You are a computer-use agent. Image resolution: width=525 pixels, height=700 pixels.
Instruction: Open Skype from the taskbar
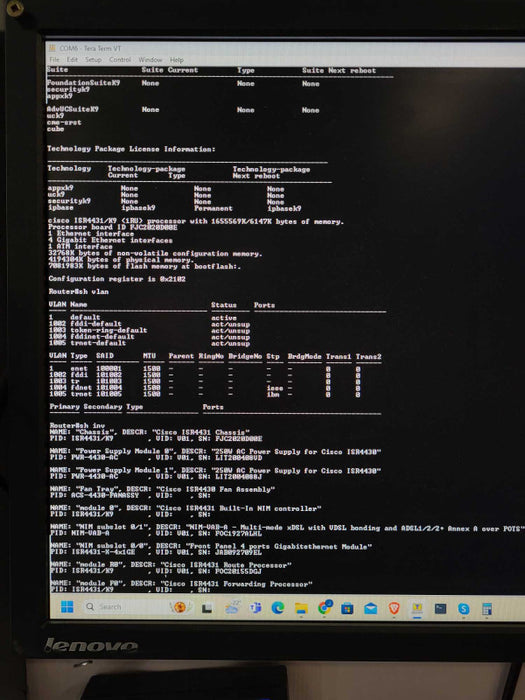point(463,608)
